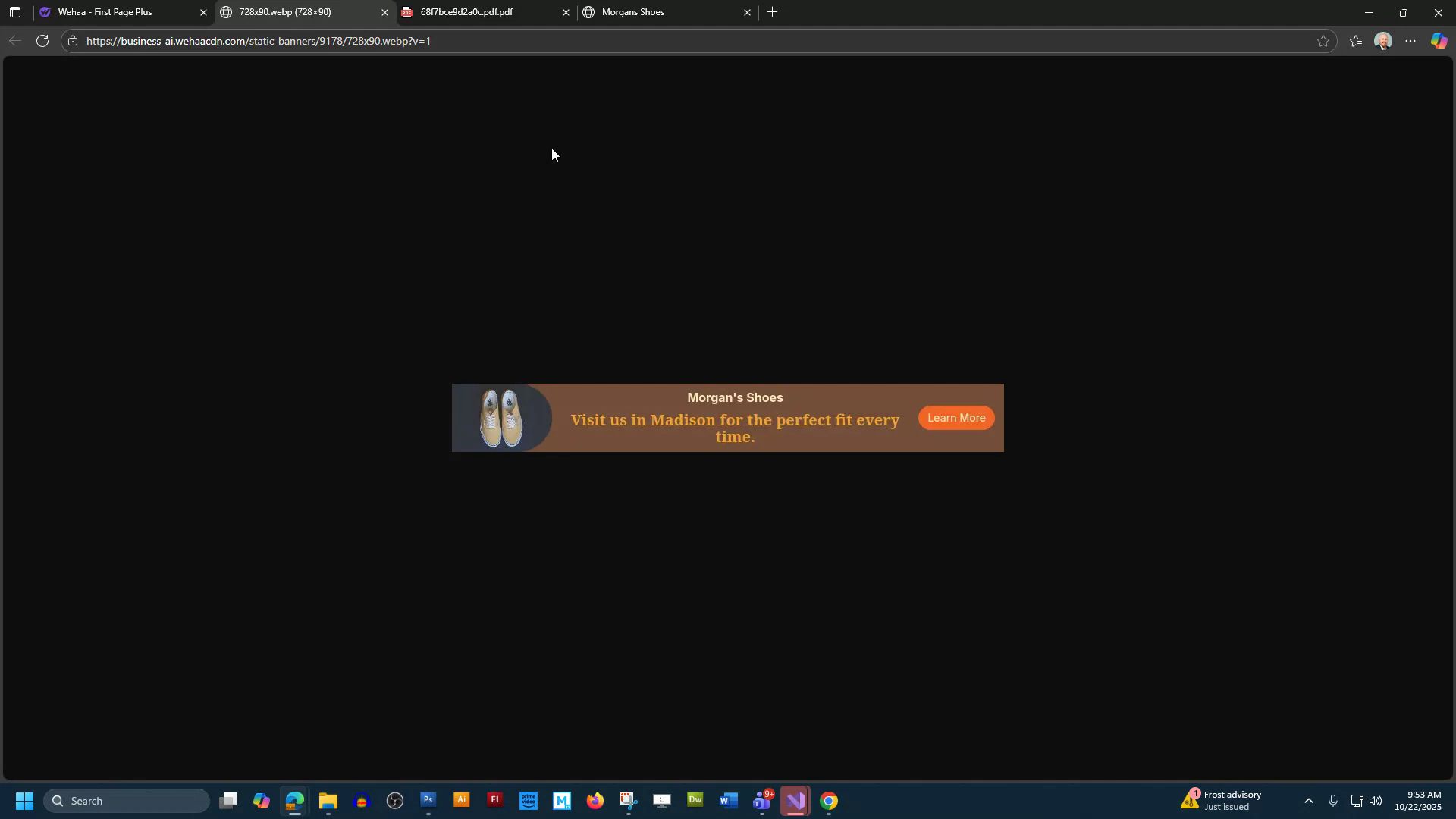Expand hidden icons in the system tray
The height and width of the screenshot is (819, 1456).
click(1309, 801)
